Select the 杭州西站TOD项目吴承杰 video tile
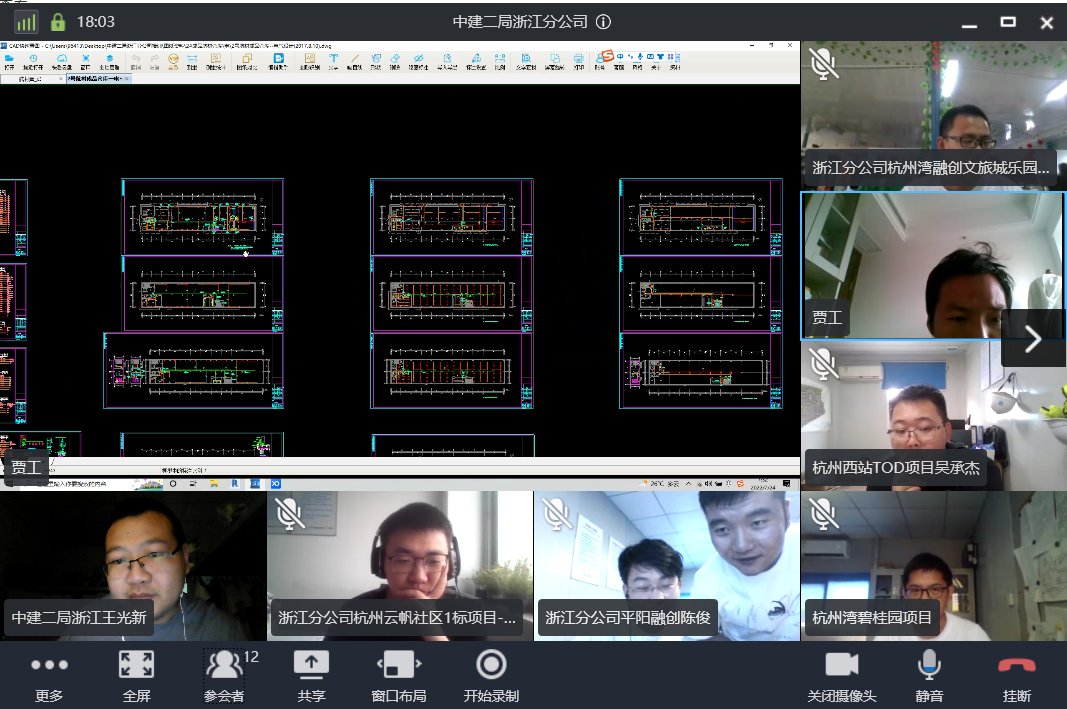Image resolution: width=1067 pixels, height=709 pixels. point(934,415)
